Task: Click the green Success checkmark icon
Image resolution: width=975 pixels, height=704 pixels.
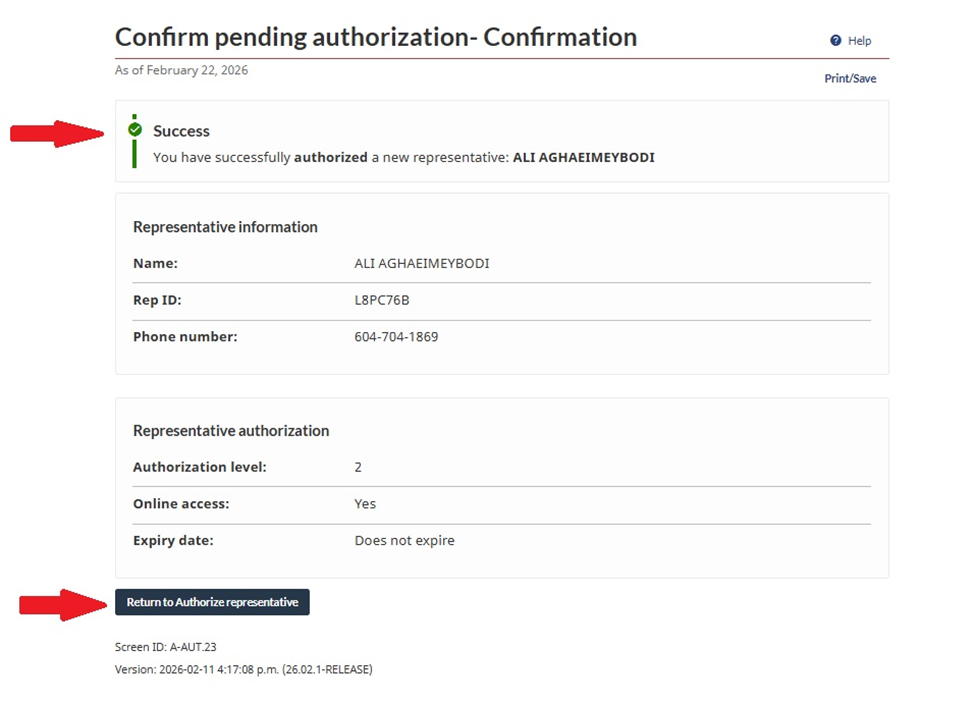Action: pyautogui.click(x=135, y=130)
